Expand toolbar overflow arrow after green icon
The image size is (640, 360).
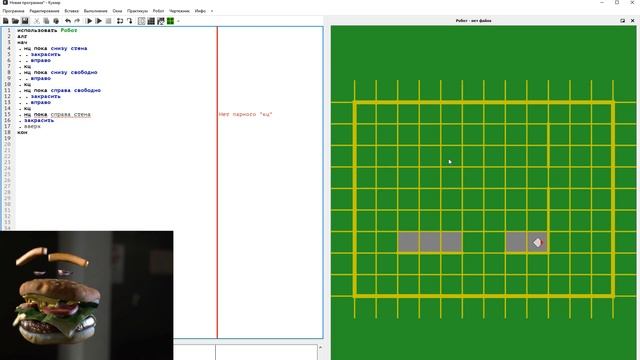178,21
